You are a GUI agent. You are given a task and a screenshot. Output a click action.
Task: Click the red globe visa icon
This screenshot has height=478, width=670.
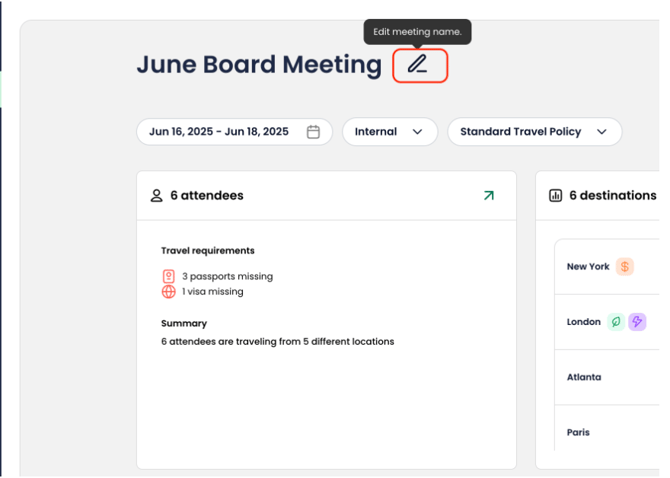pos(168,291)
